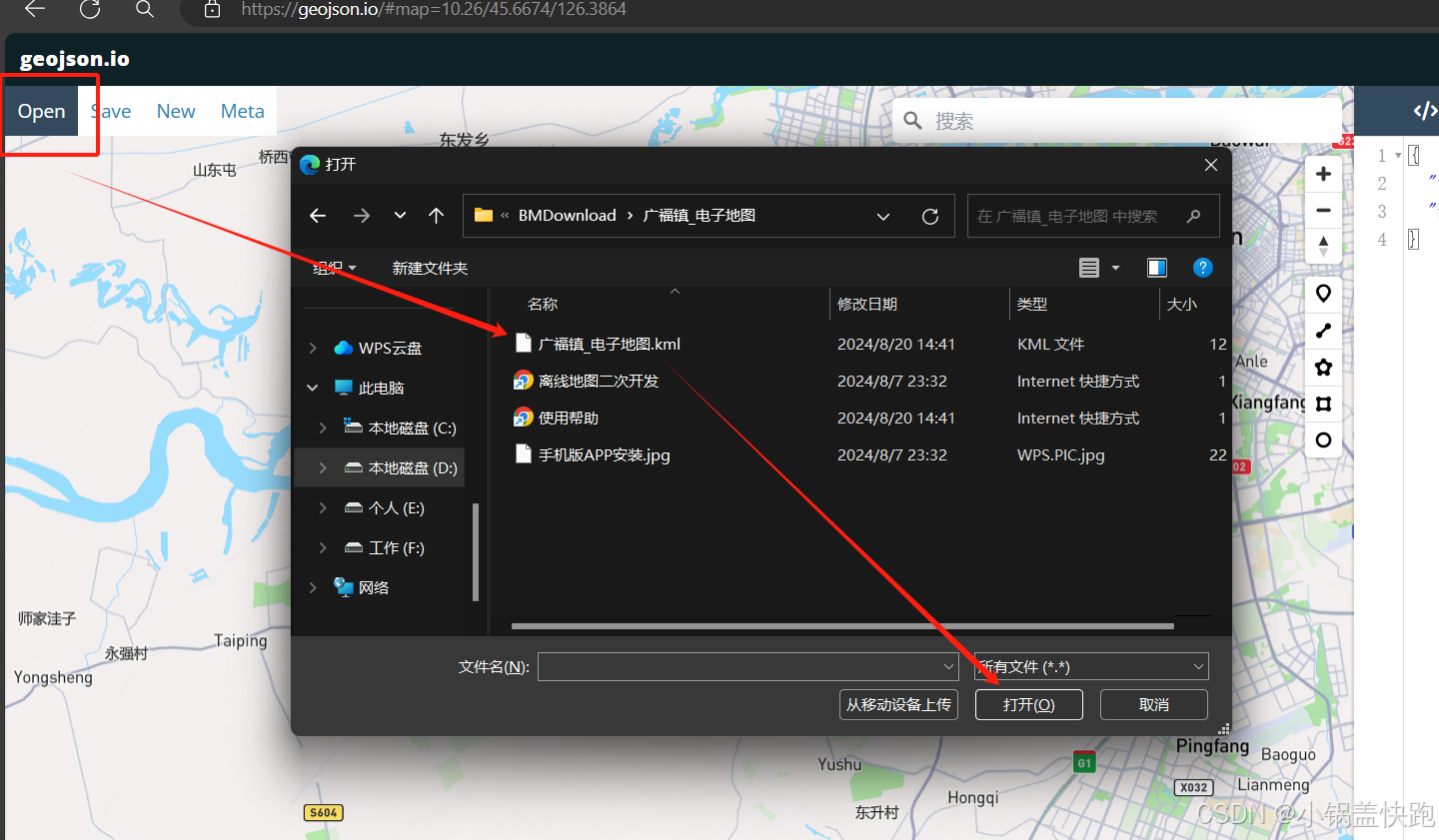This screenshot has height=840, width=1439.
Task: Expand 本地磁盘 (C:) tree node
Action: point(323,427)
